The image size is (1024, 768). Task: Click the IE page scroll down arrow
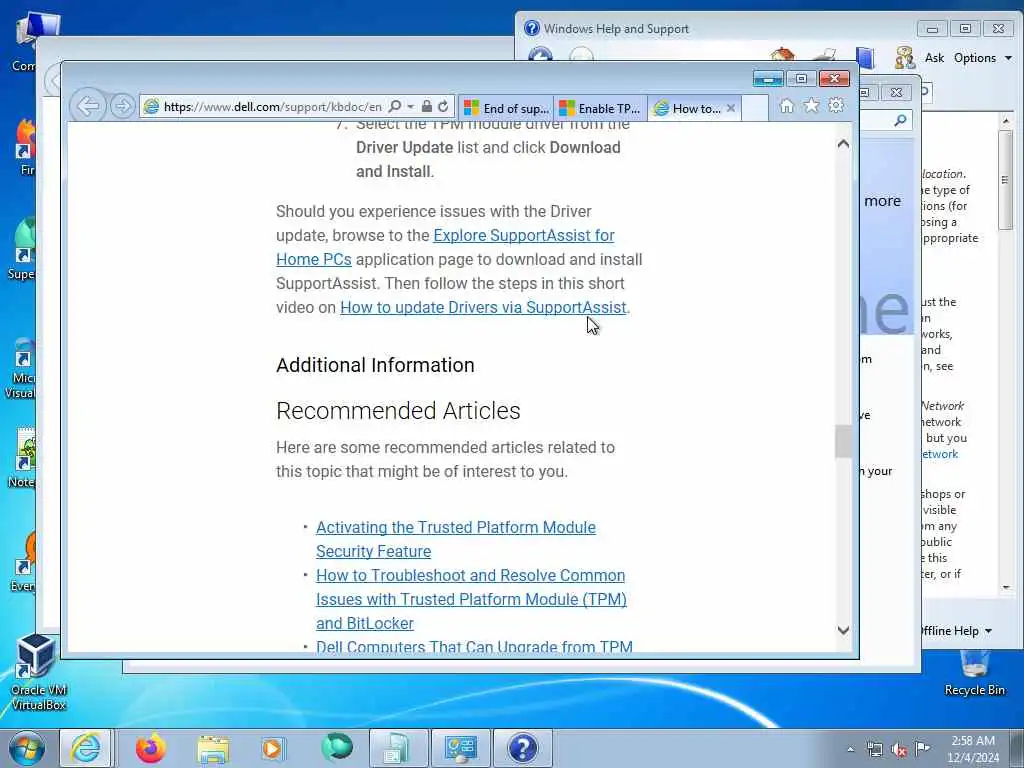click(843, 630)
